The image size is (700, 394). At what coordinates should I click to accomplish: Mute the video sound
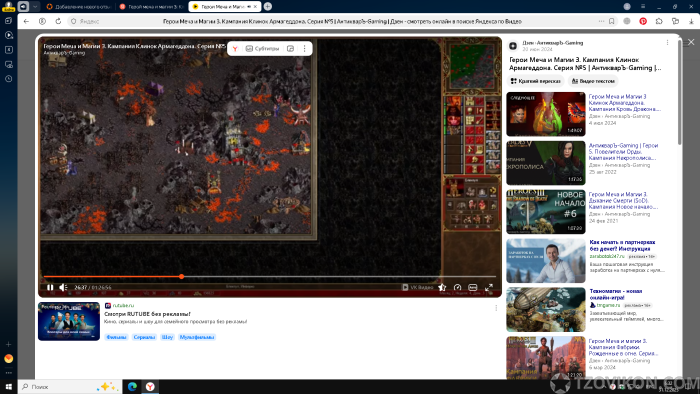pos(63,287)
